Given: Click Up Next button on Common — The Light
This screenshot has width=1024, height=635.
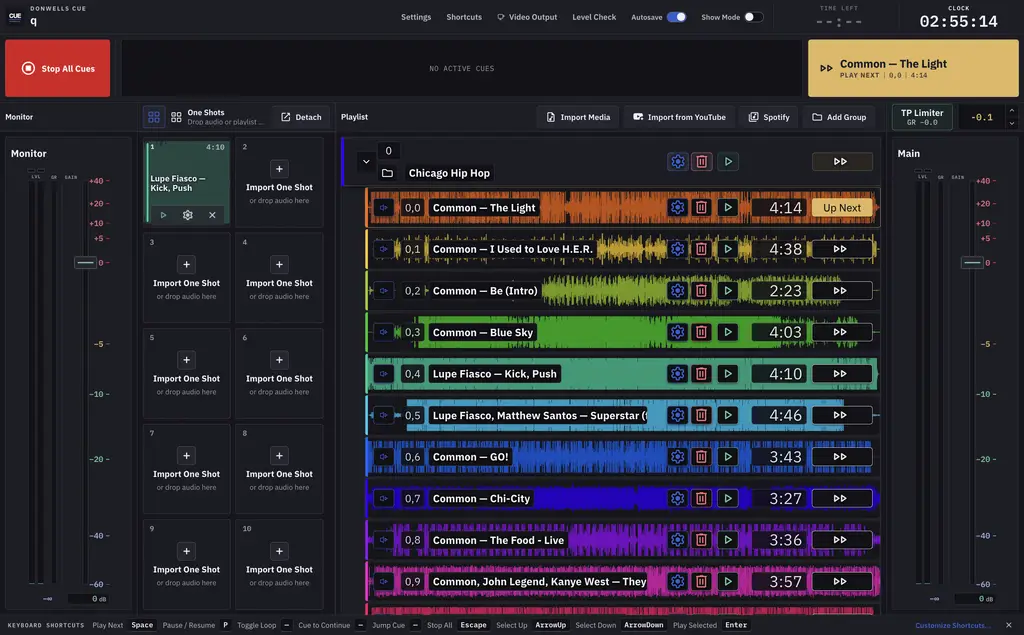Looking at the screenshot, I should pos(842,208).
